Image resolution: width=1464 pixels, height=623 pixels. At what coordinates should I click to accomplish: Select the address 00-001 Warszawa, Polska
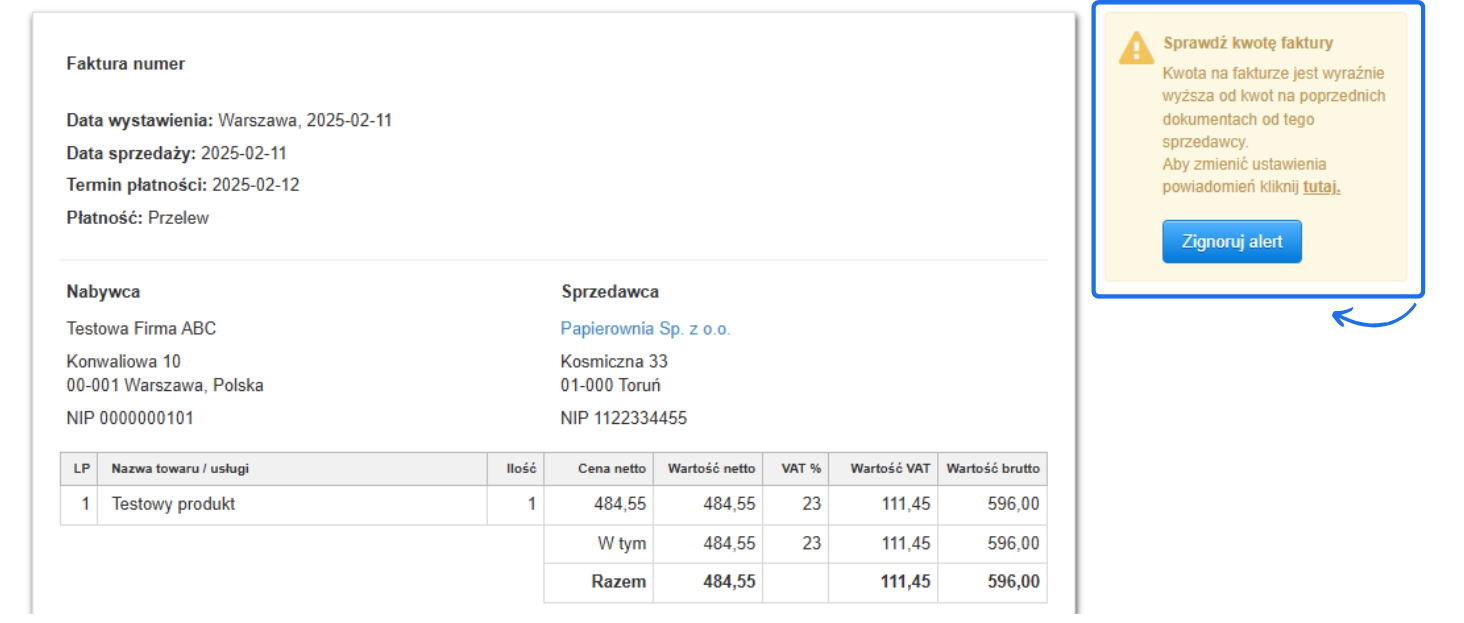click(165, 385)
